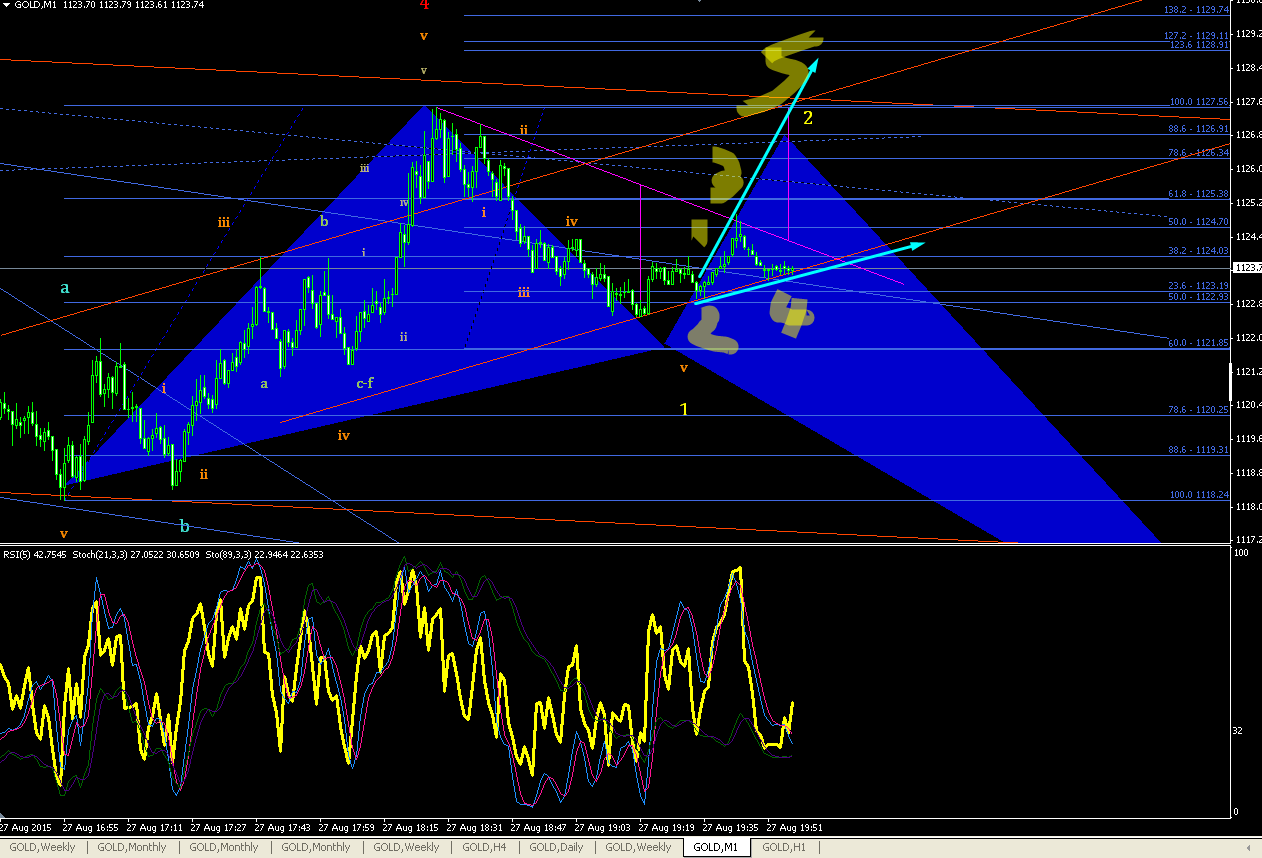Select the yellow 1 text label

[684, 409]
